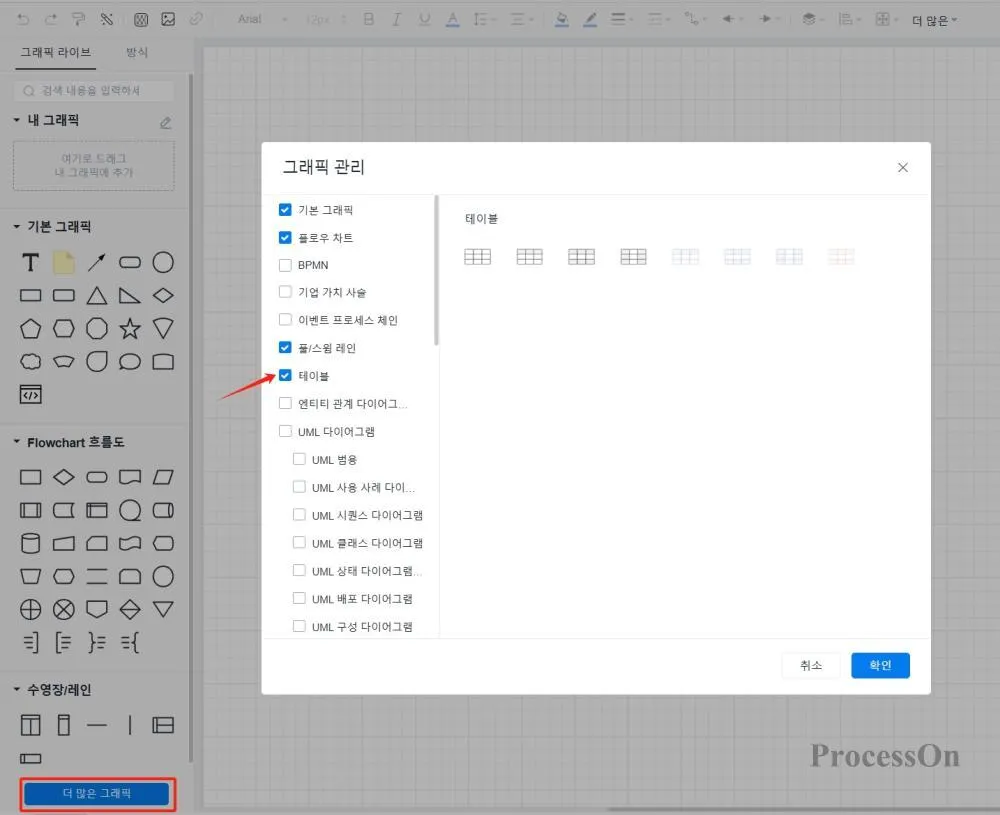Screen dimensions: 1000x815
Task: Collapse the 수영장/레인 section
Action: point(17,689)
